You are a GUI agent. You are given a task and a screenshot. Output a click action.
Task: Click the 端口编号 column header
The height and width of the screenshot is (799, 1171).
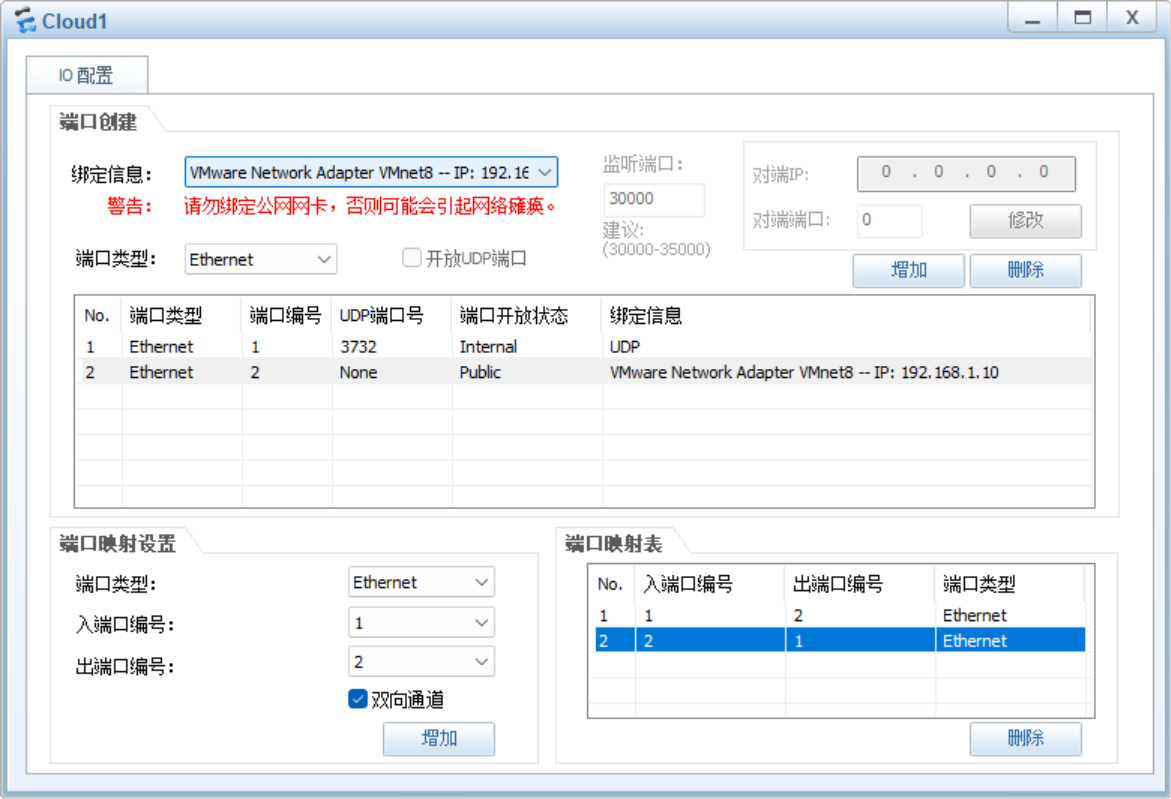287,316
